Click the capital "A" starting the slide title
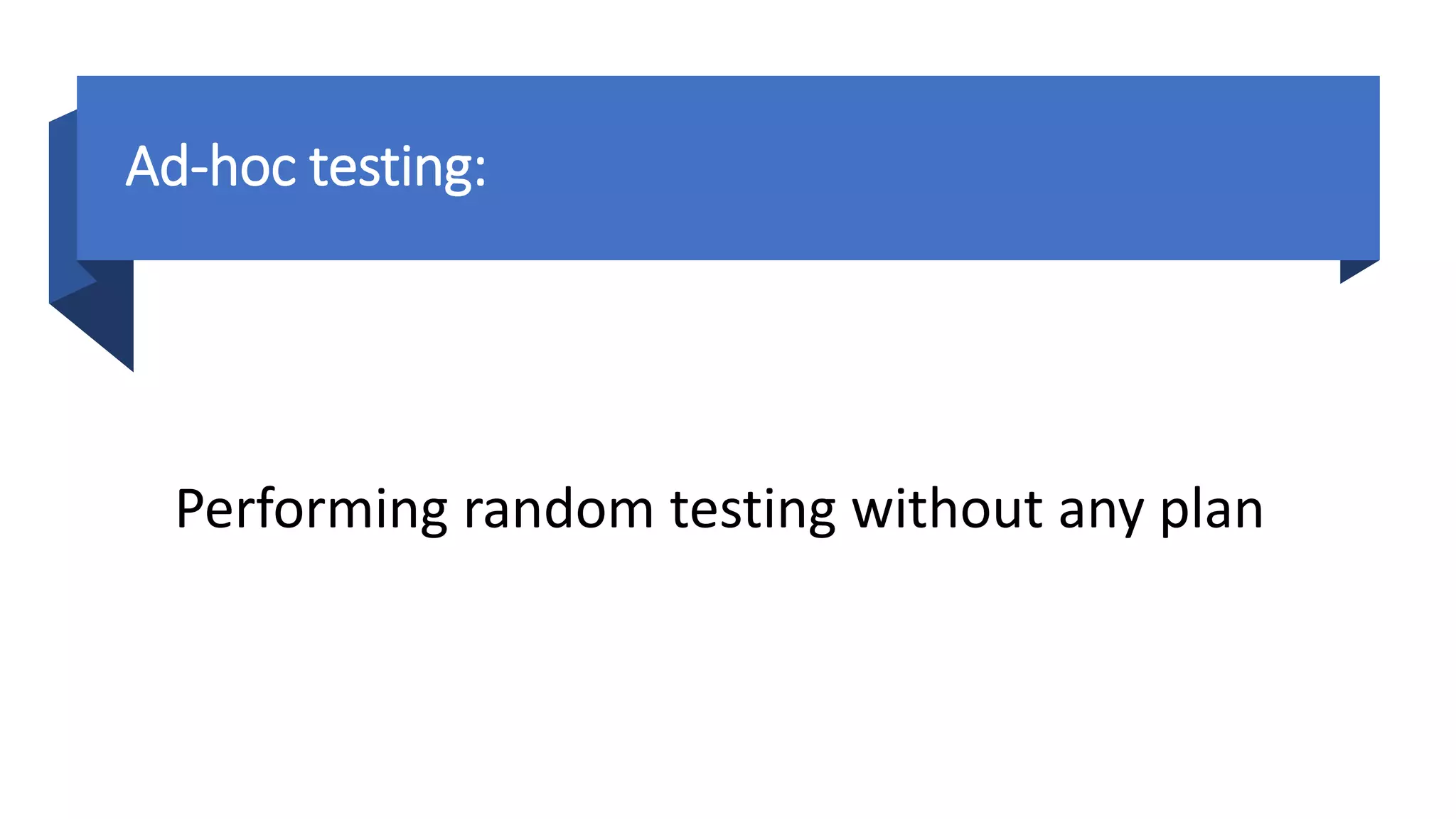Viewport: 1456px width, 819px height. click(x=141, y=167)
